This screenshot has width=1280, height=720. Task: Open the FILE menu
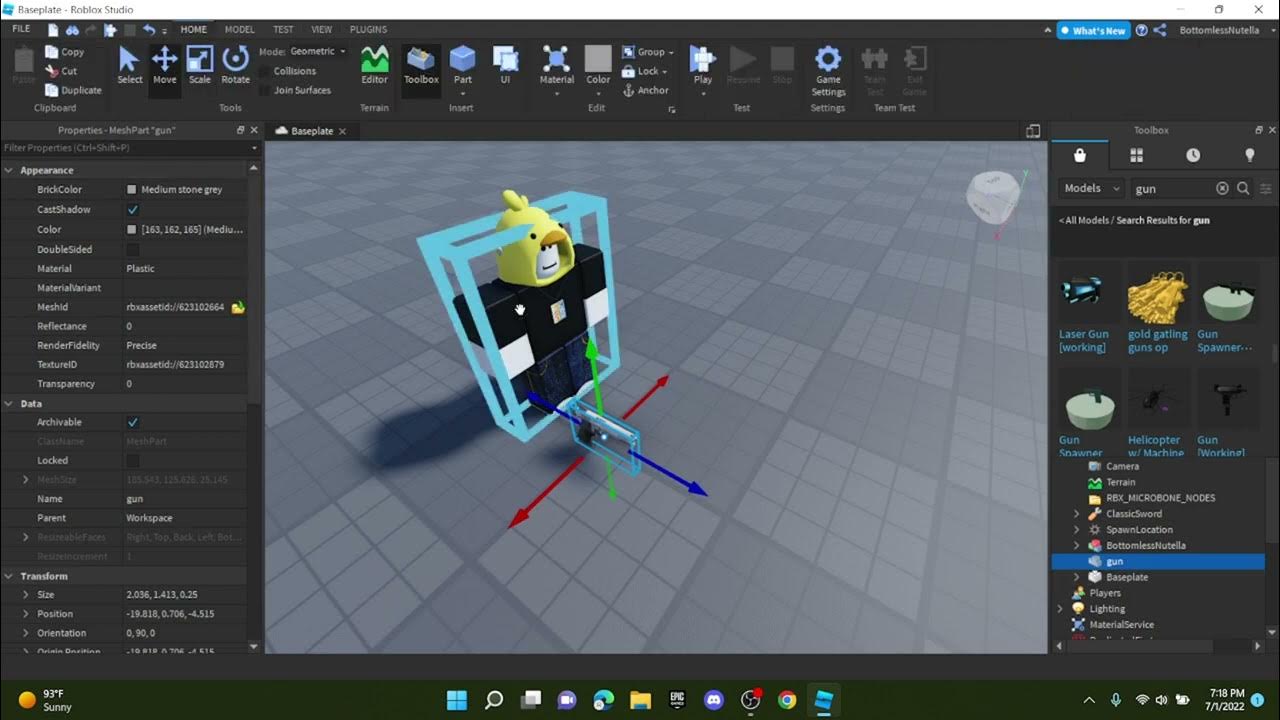pyautogui.click(x=21, y=29)
